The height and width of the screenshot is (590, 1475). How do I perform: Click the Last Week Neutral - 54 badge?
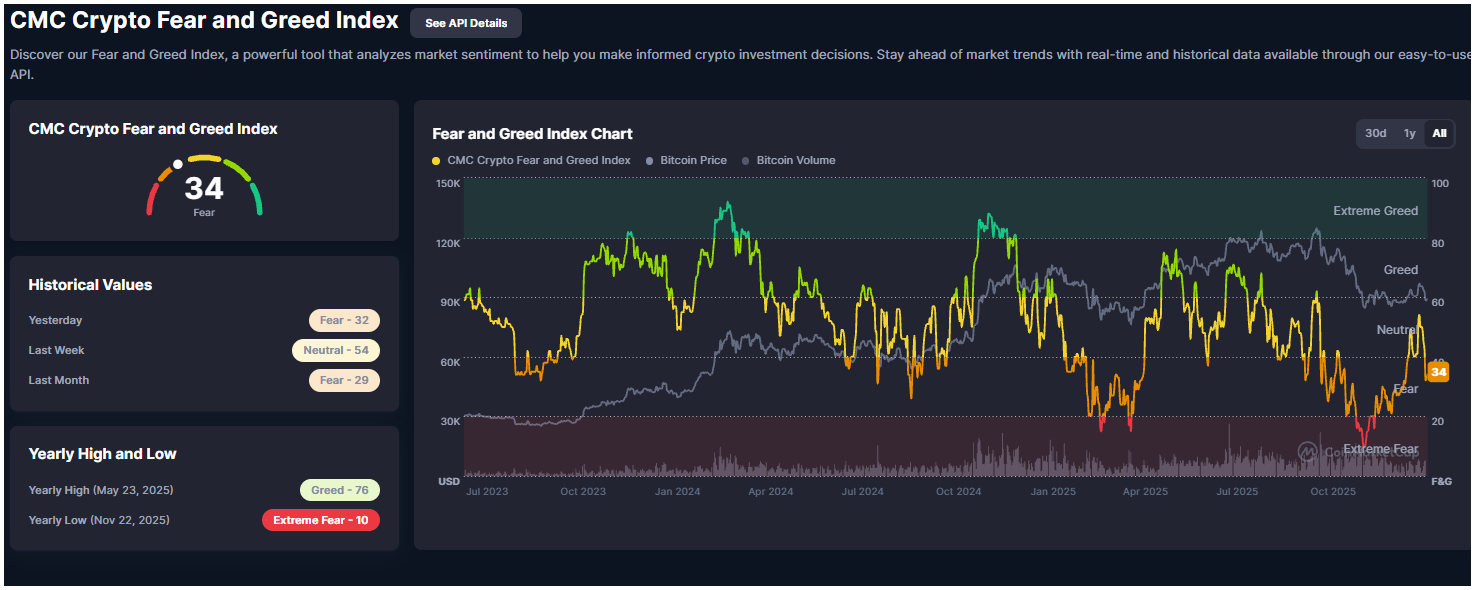(x=336, y=351)
